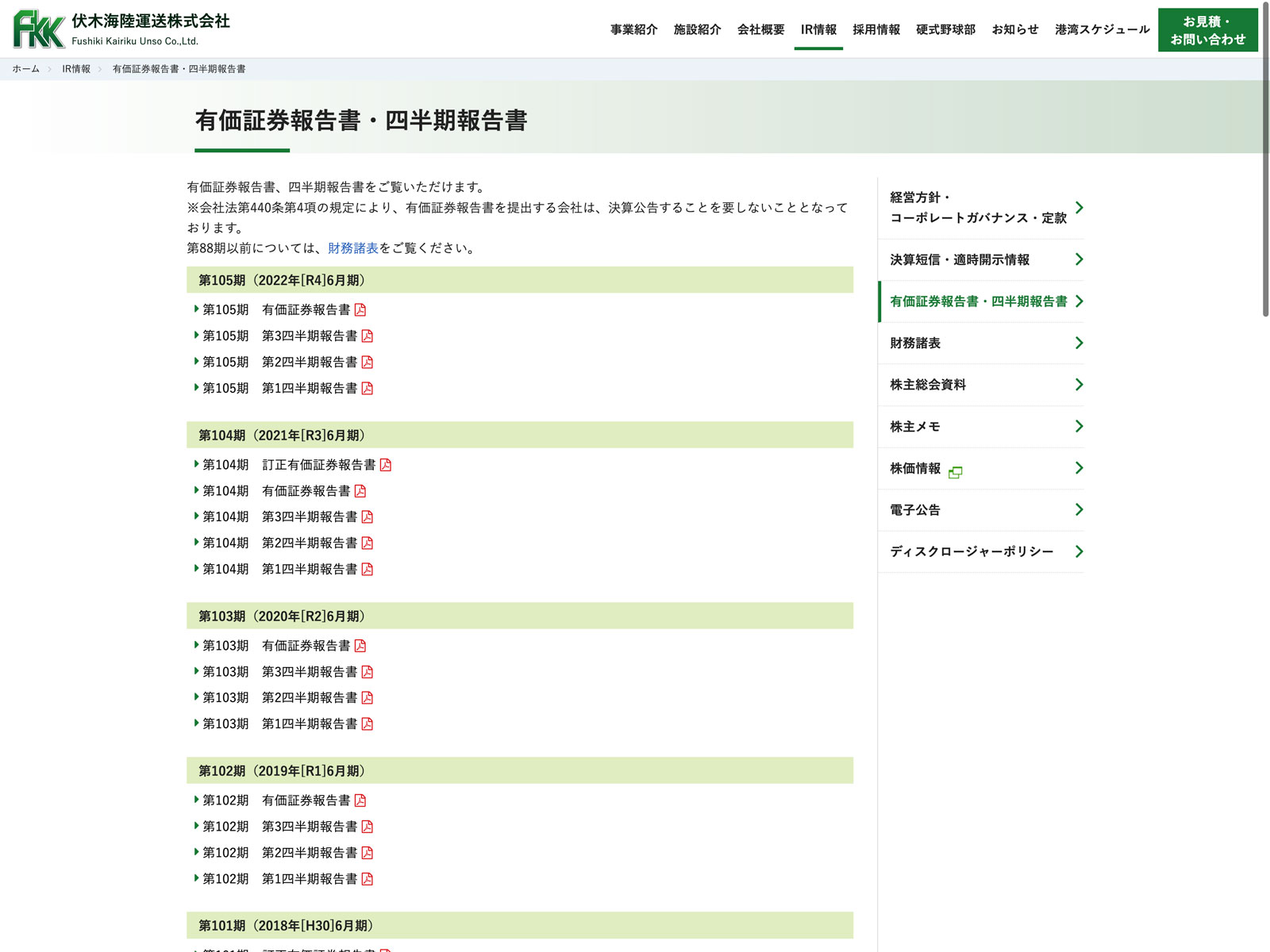
Task: Select 採用情報 in top navigation
Action: point(876,29)
